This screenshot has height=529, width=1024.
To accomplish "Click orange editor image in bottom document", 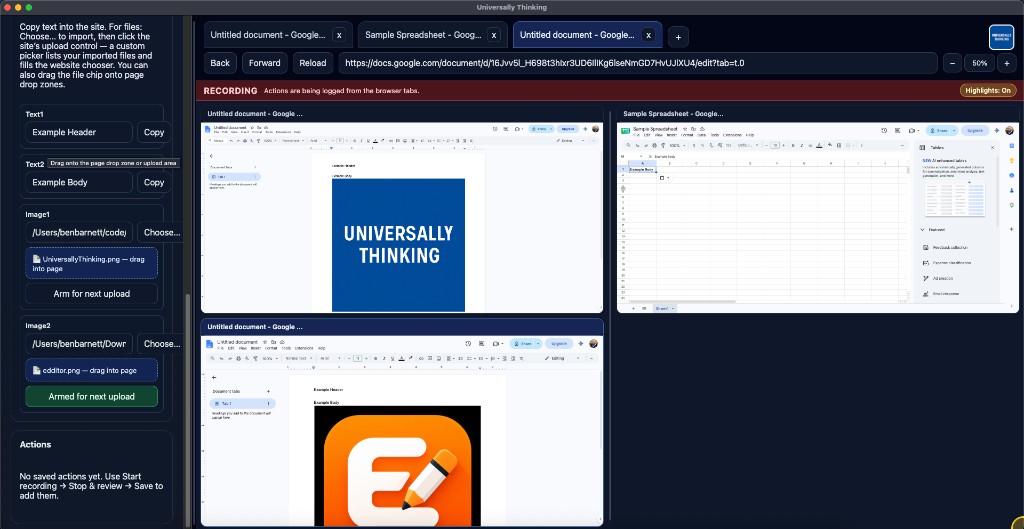I will pos(397,466).
